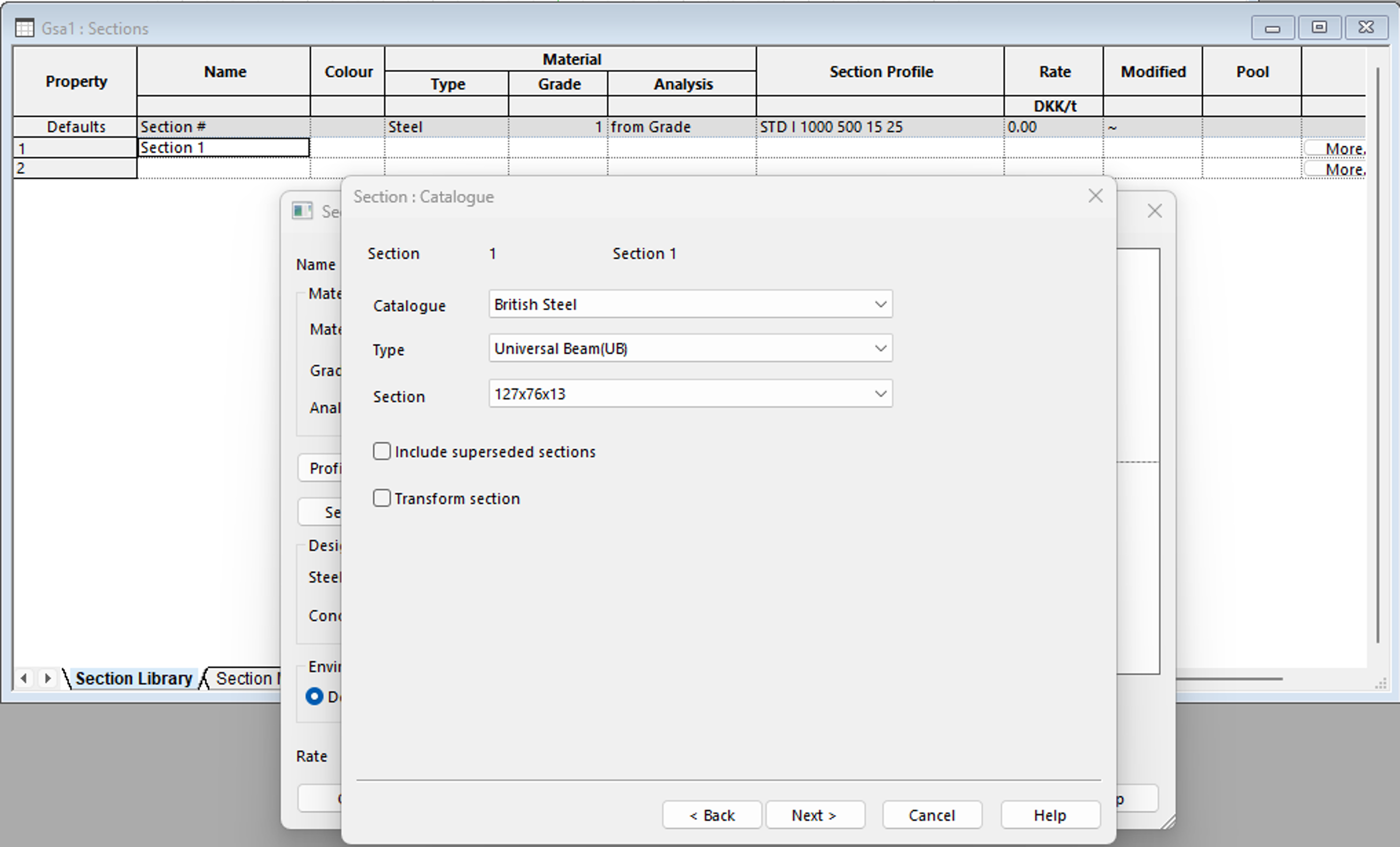This screenshot has height=847, width=1400.
Task: Minimize the Gsa1 Sections window
Action: click(x=1272, y=27)
